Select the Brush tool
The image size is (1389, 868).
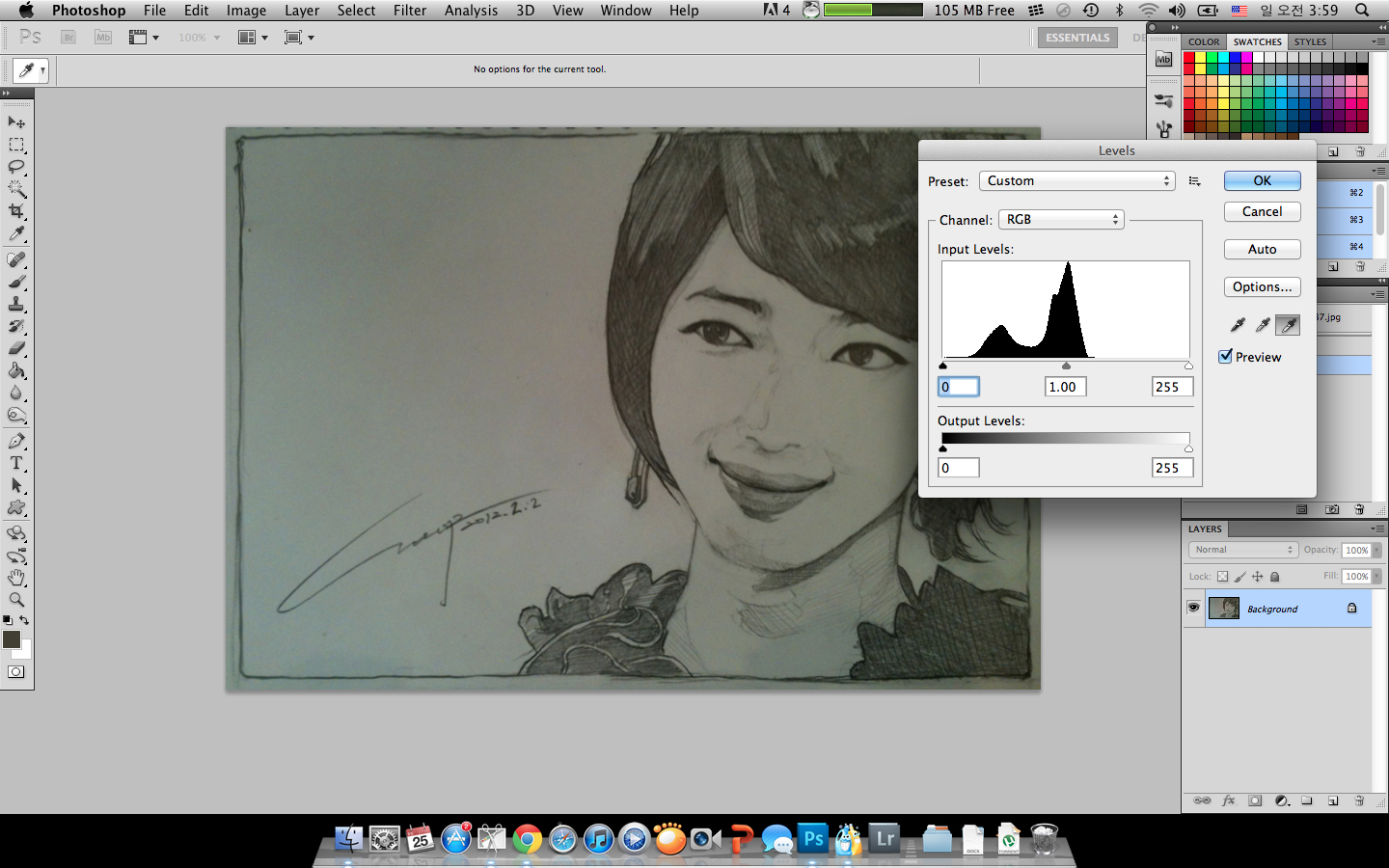point(16,282)
